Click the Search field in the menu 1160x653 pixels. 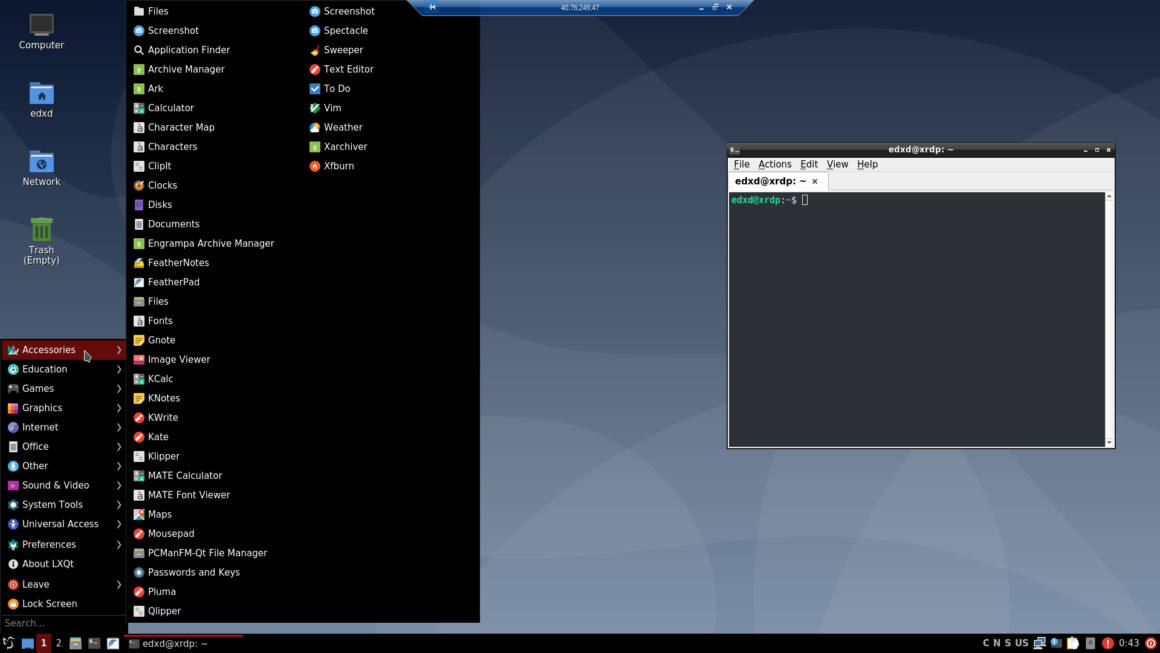coord(60,622)
